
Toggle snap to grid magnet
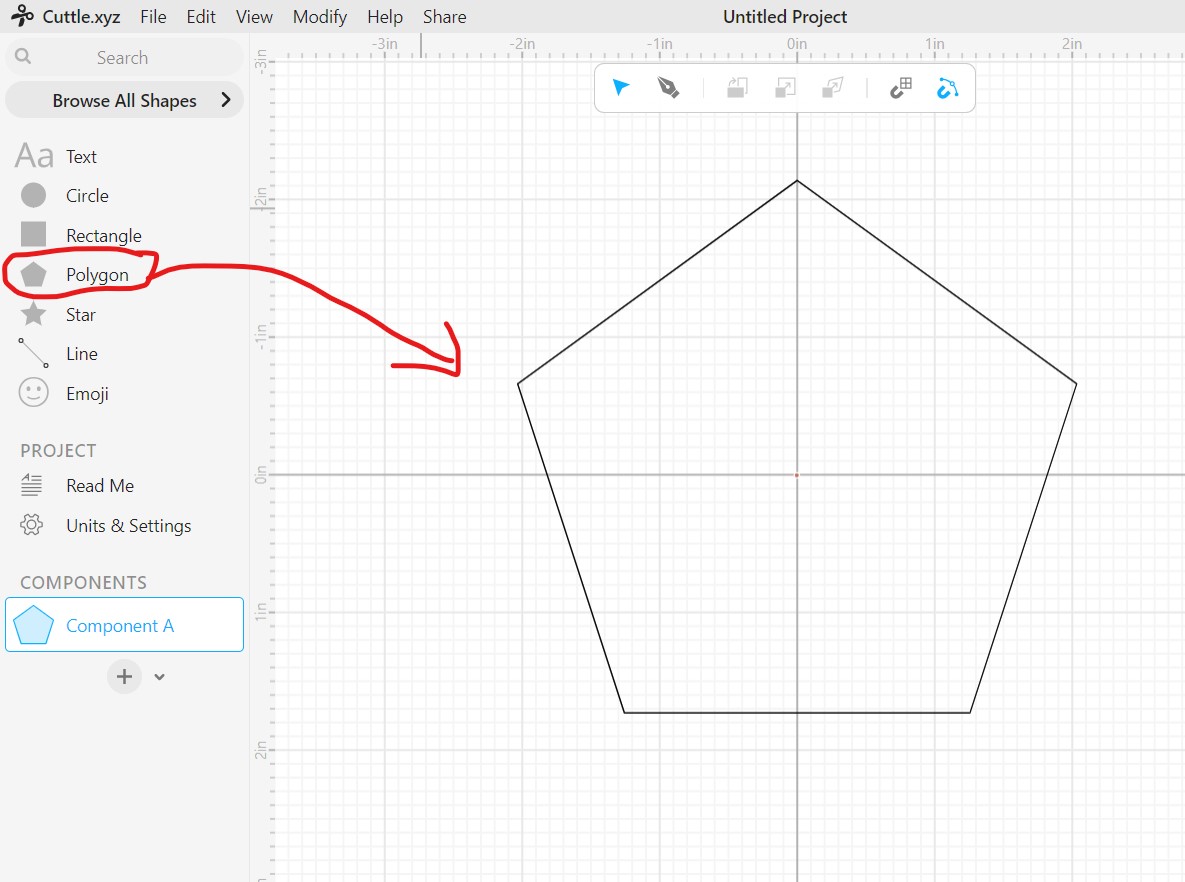[x=900, y=88]
